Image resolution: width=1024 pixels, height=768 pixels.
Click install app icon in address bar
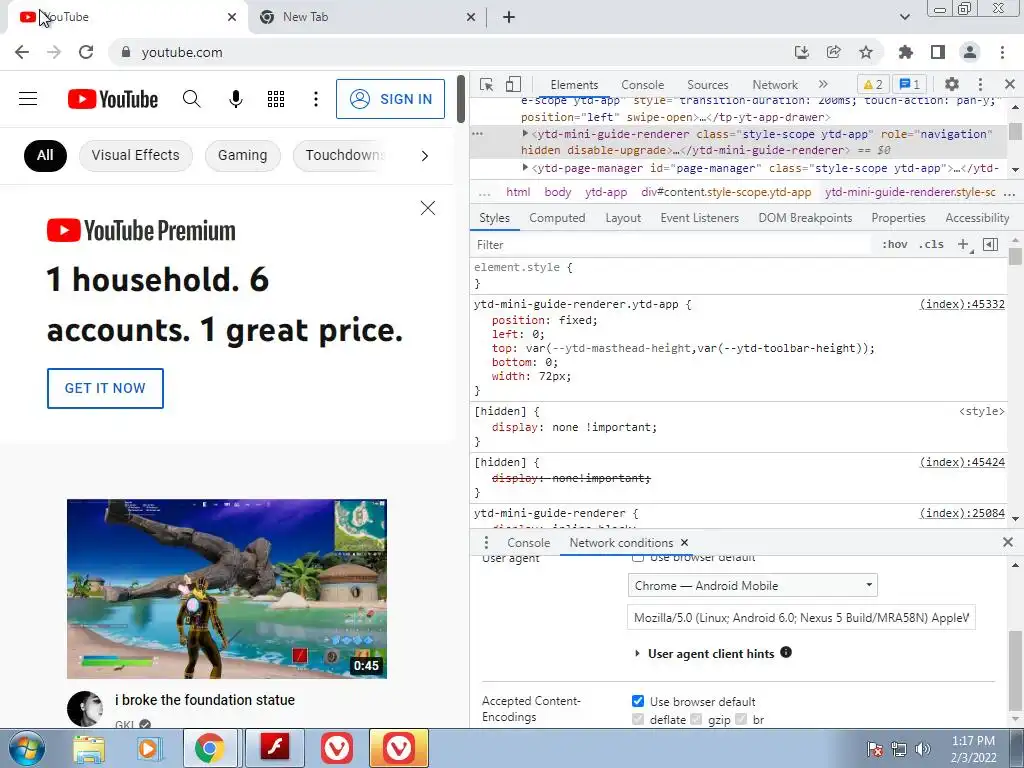[x=801, y=52]
